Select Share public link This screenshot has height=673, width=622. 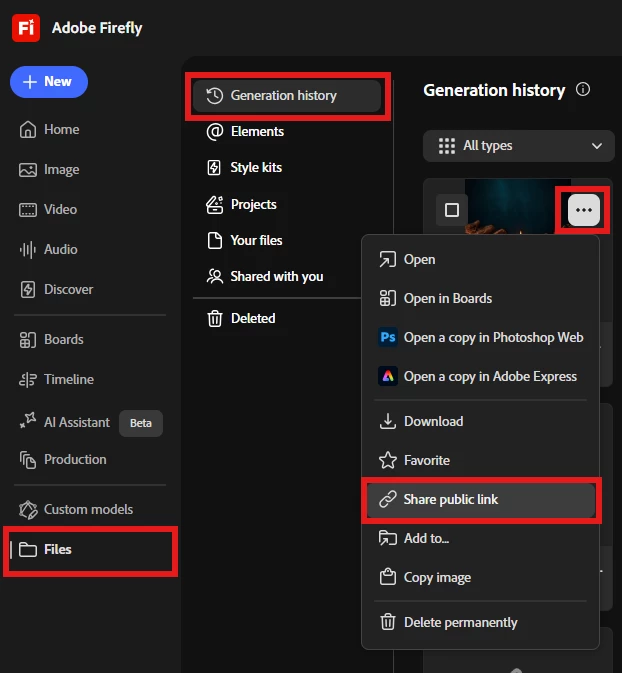480,500
